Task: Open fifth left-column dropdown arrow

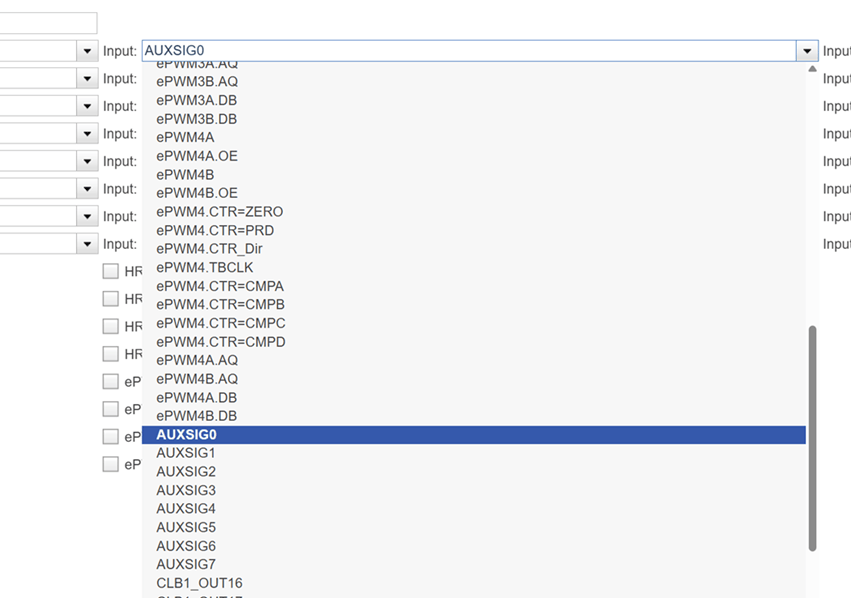Action: (87, 161)
